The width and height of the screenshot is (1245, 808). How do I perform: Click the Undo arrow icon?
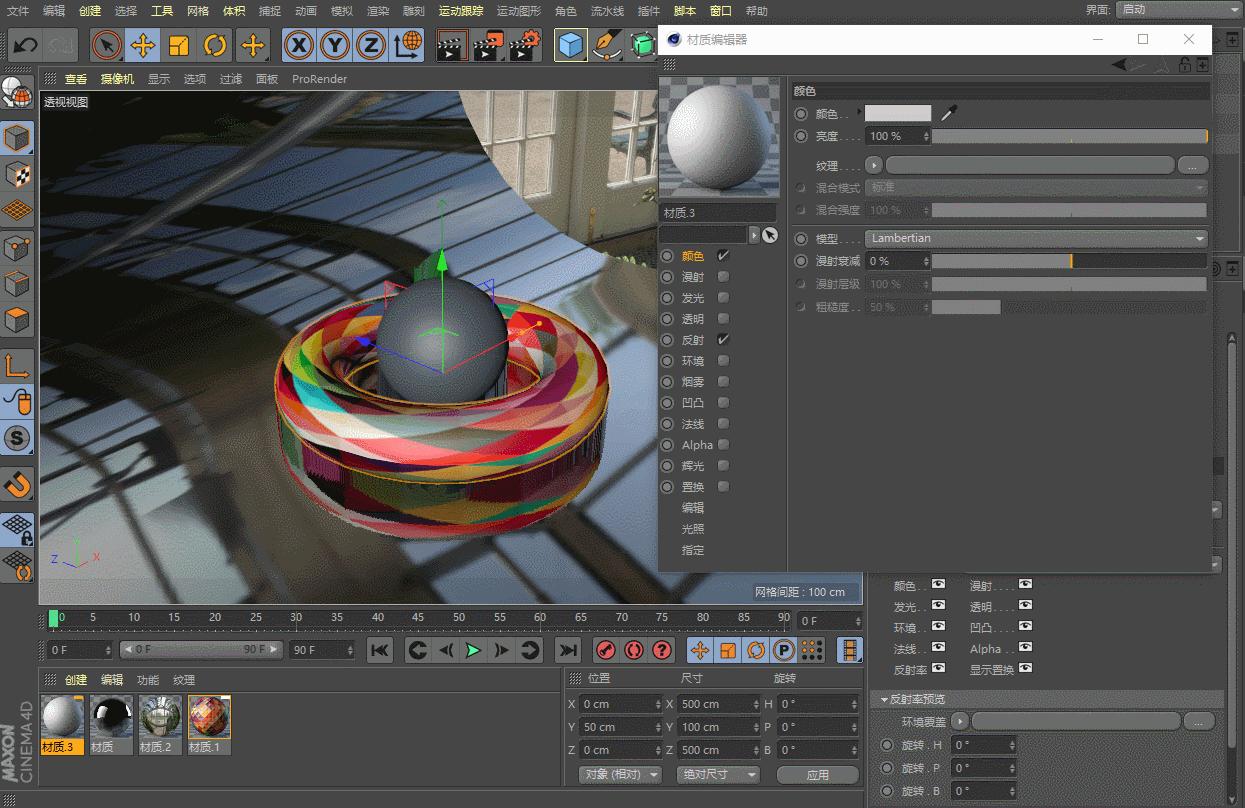point(25,46)
